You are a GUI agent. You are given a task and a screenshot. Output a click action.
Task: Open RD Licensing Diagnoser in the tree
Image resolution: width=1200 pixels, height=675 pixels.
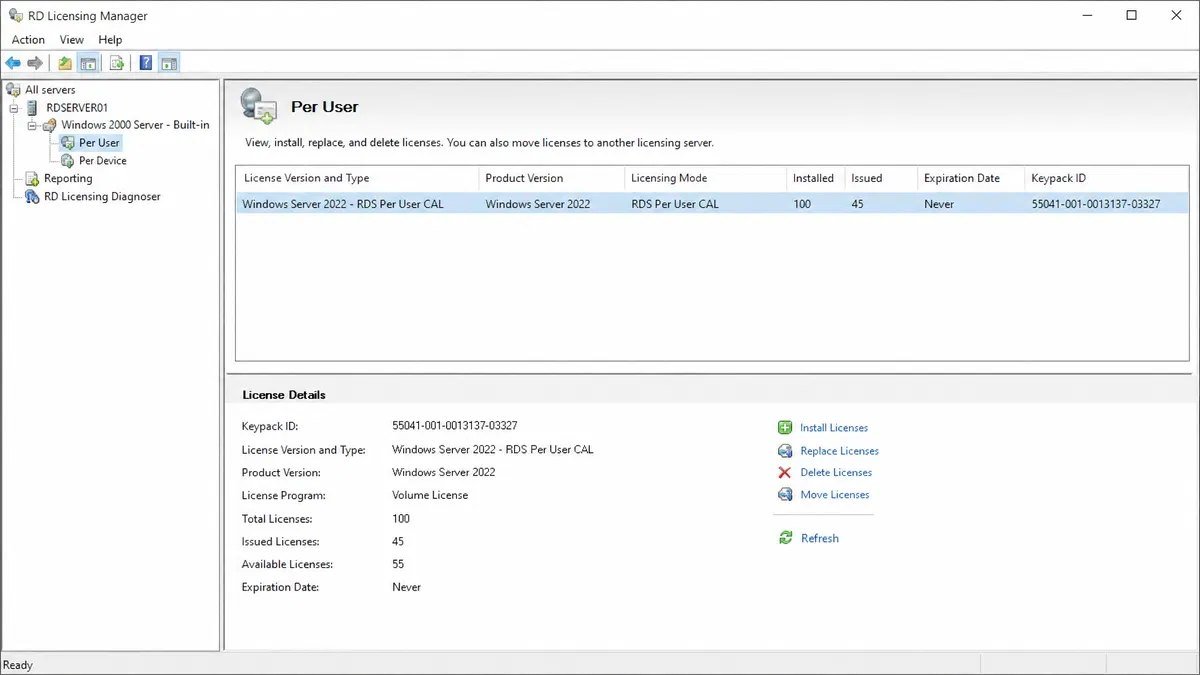pyautogui.click(x=102, y=197)
